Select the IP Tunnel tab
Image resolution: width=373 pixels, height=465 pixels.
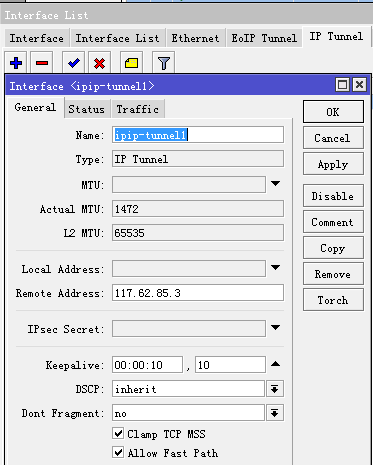336,37
